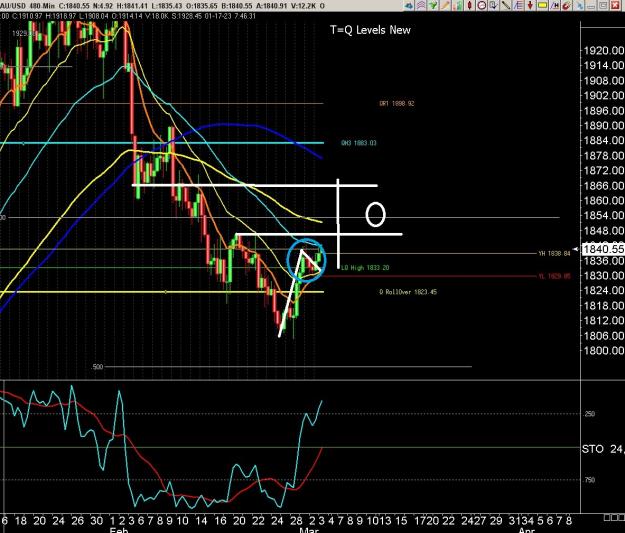Click the red swirl toolbar icon

coord(566,6)
